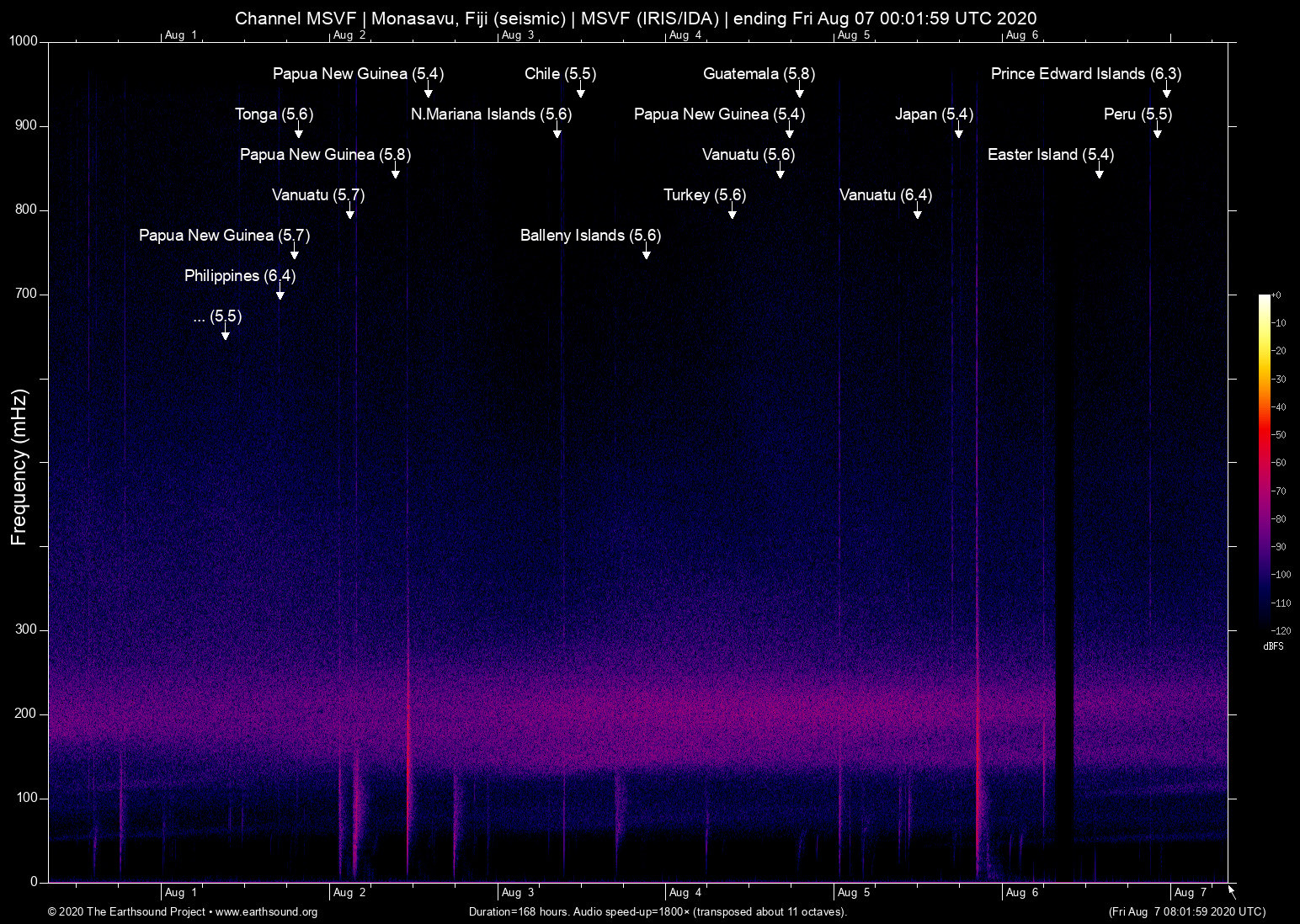Image resolution: width=1300 pixels, height=924 pixels.
Task: Select the 'dBFS' unit label
Action: pyautogui.click(x=1273, y=646)
